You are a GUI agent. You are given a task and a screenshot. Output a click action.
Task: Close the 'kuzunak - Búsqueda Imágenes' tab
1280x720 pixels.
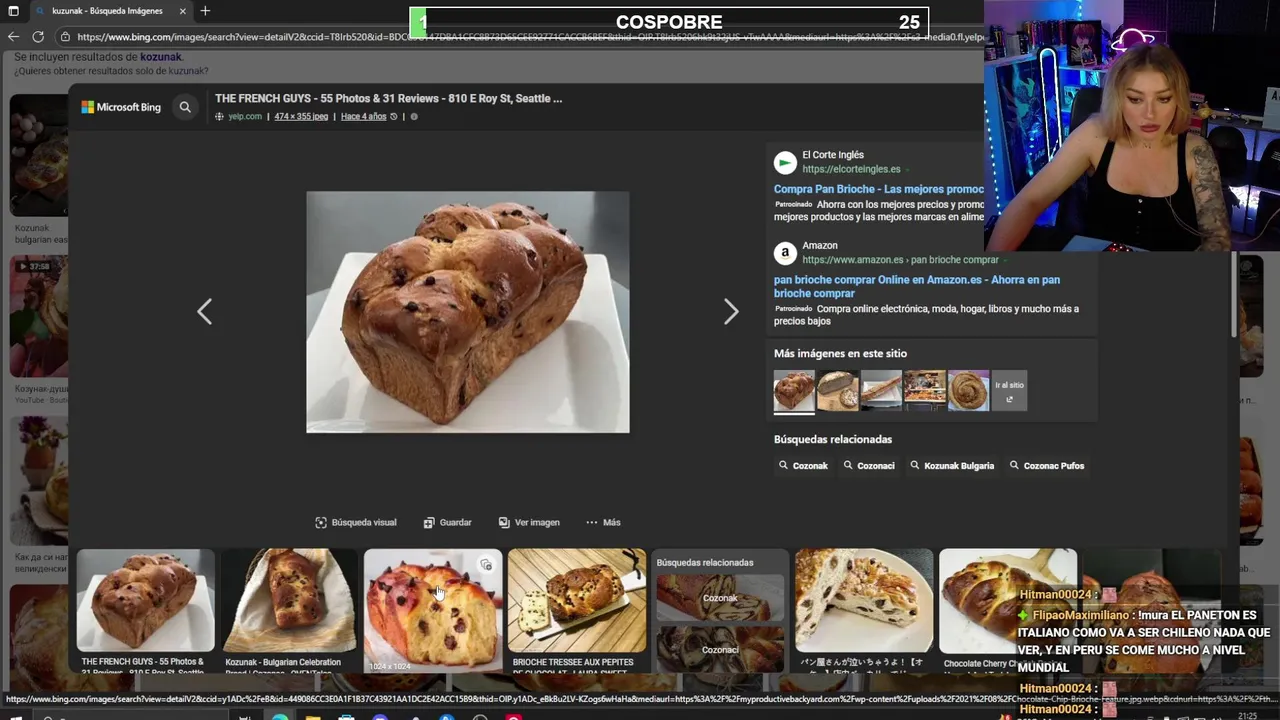182,11
